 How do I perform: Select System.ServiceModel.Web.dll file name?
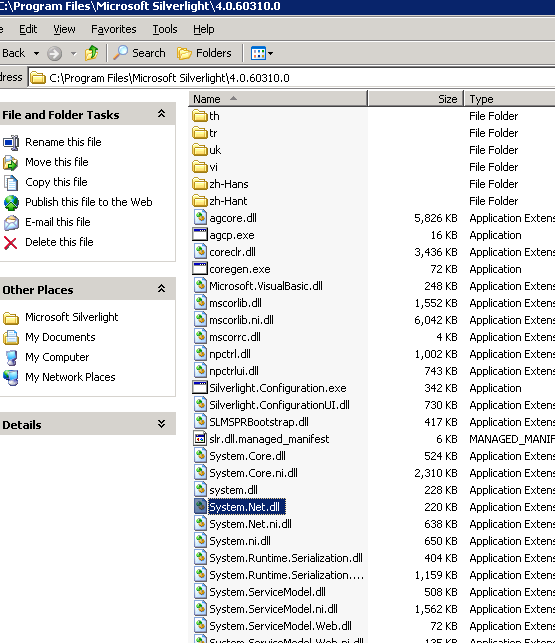pos(280,626)
